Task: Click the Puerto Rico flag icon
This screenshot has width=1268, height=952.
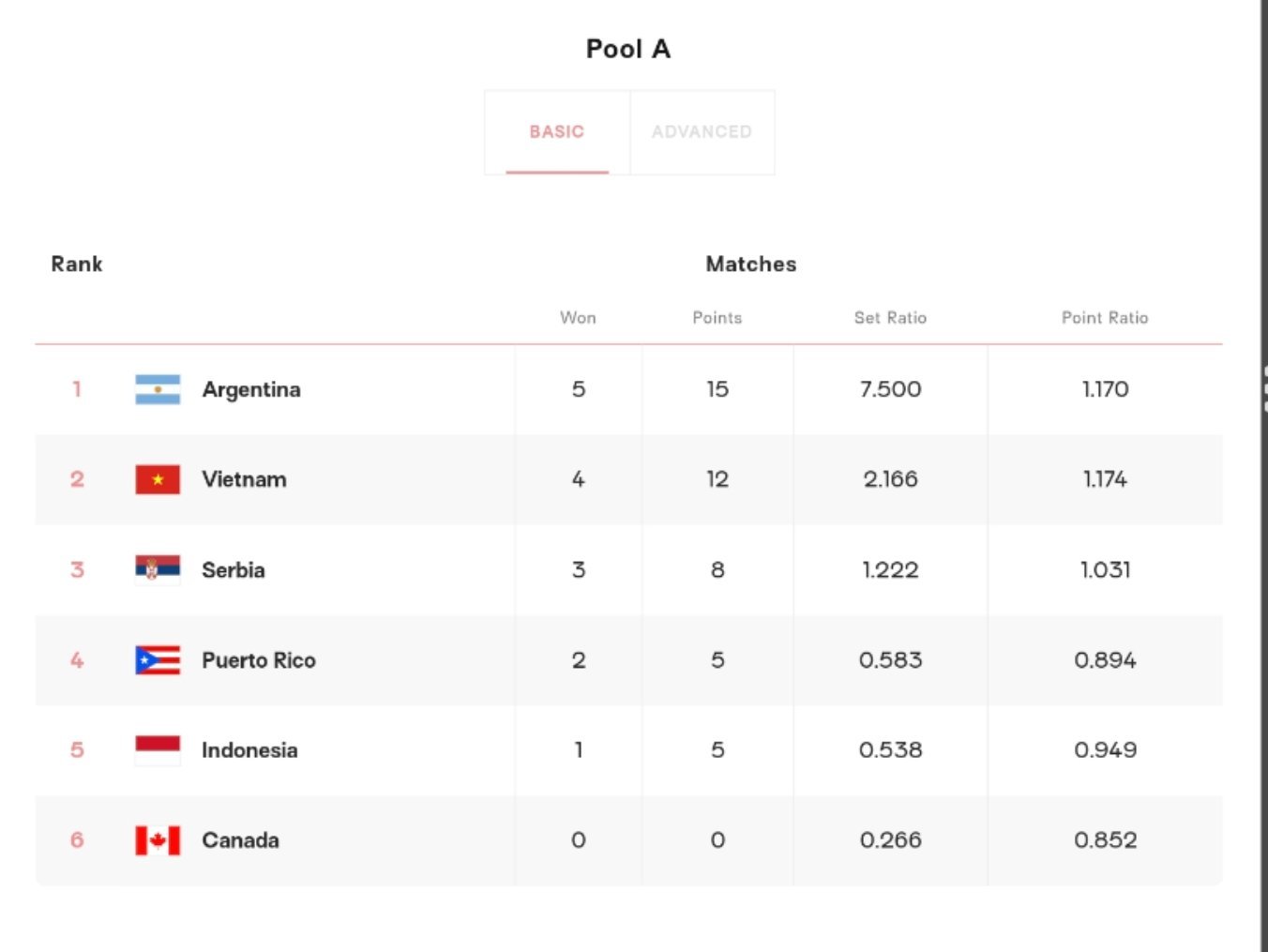Action: click(x=158, y=660)
